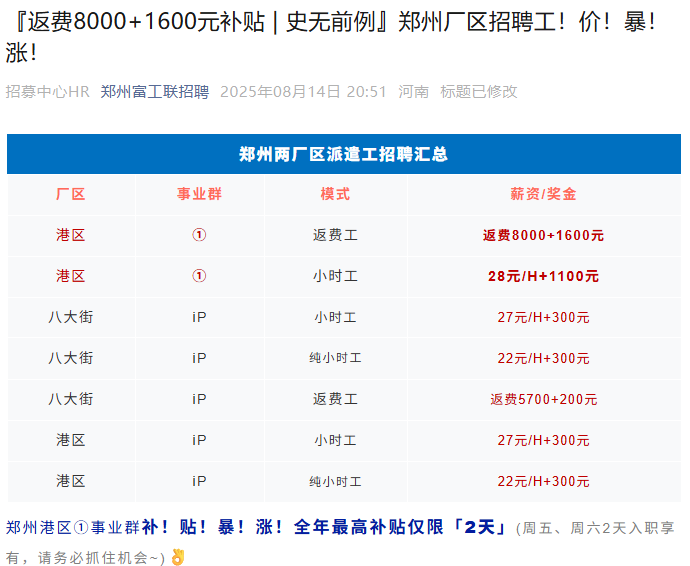Click the bold text 全年最高补贴仅限「2天」
The image size is (690, 566).
pos(401,528)
